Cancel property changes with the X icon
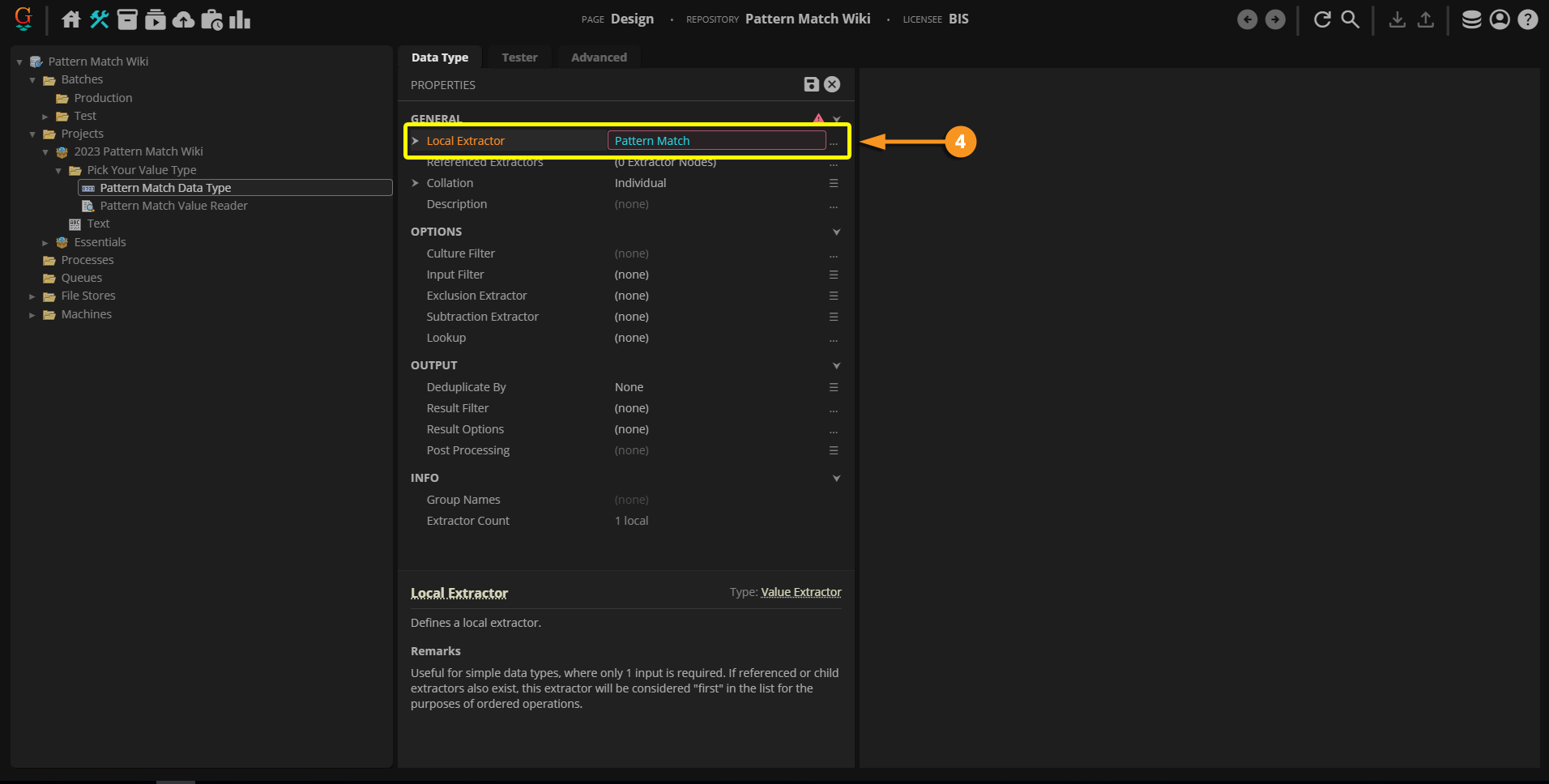This screenshot has height=784, width=1549. click(832, 84)
